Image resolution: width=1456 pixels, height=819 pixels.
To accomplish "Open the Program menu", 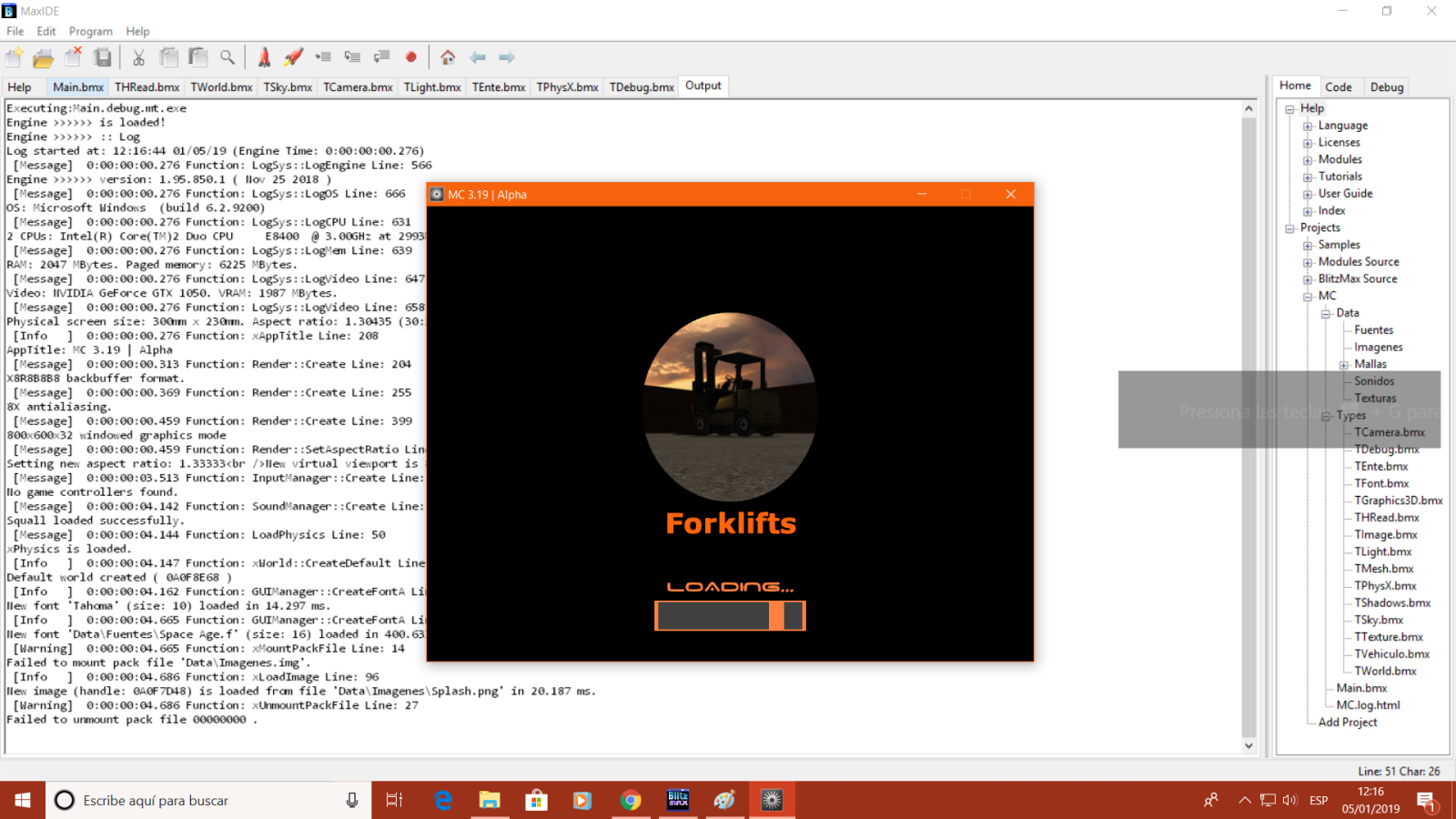I will [90, 31].
